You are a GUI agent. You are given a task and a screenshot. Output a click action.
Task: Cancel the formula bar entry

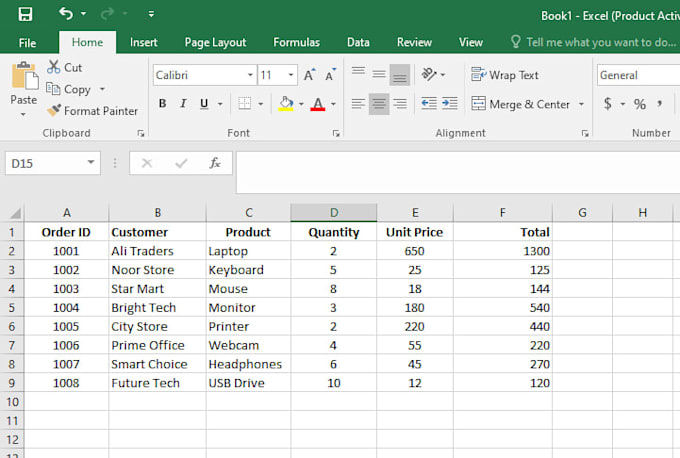147,163
